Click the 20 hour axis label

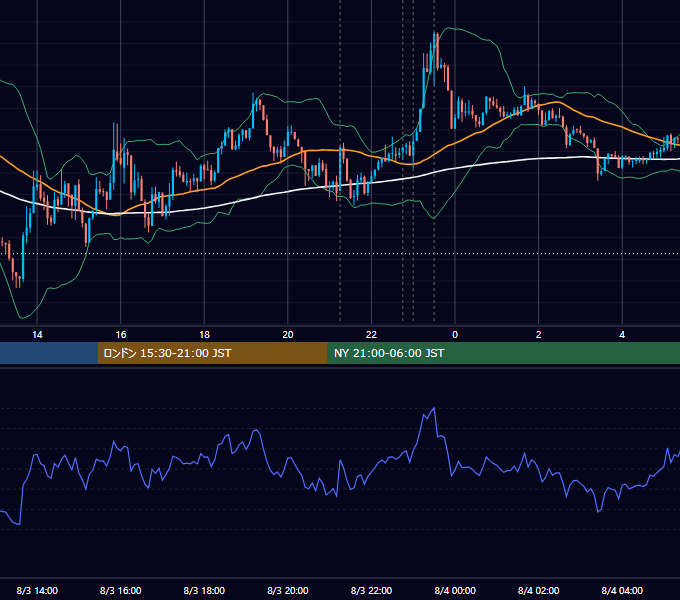(288, 335)
